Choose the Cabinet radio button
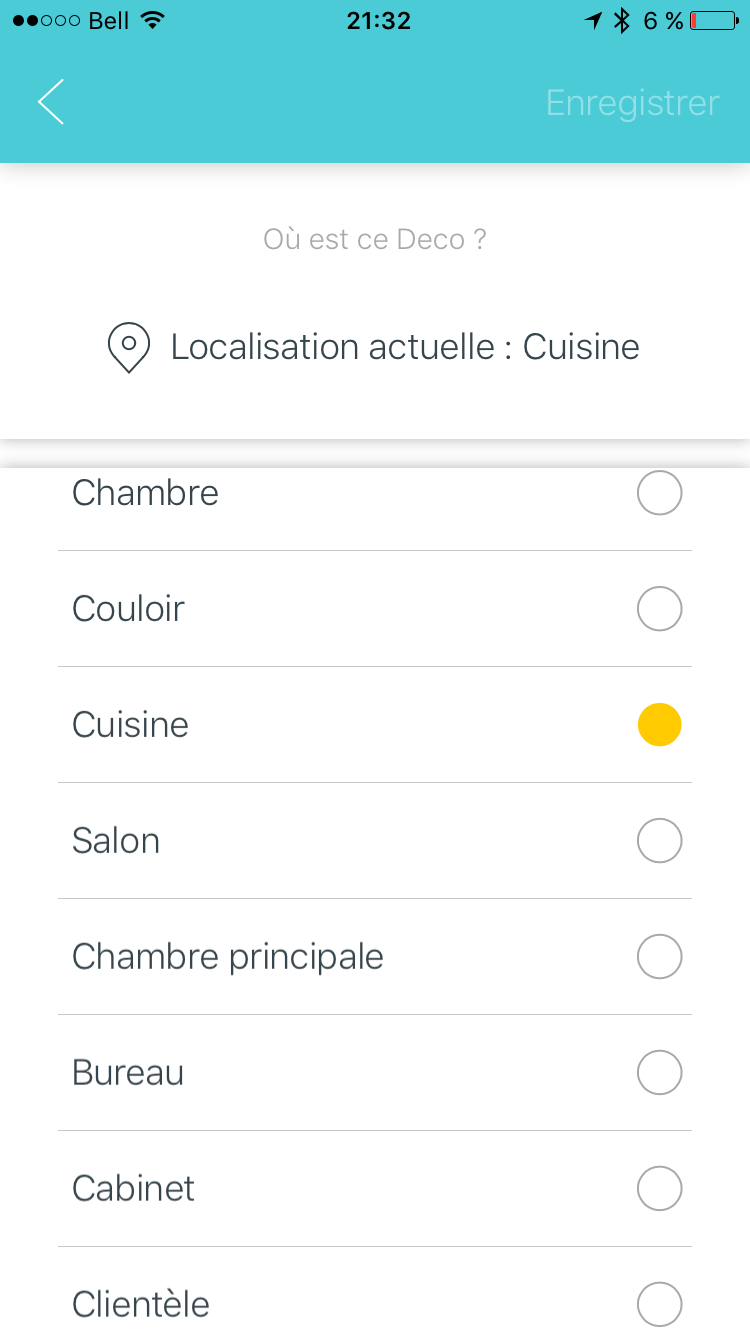The image size is (750, 1334). click(660, 1189)
